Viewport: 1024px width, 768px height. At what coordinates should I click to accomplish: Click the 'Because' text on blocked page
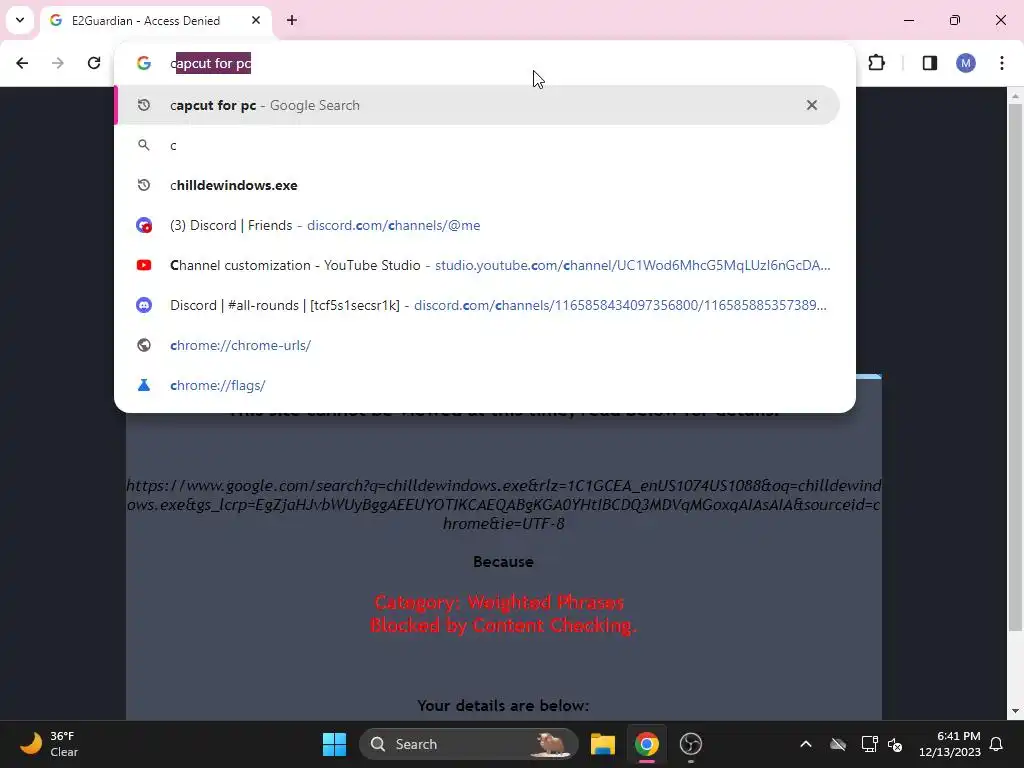coord(504,562)
